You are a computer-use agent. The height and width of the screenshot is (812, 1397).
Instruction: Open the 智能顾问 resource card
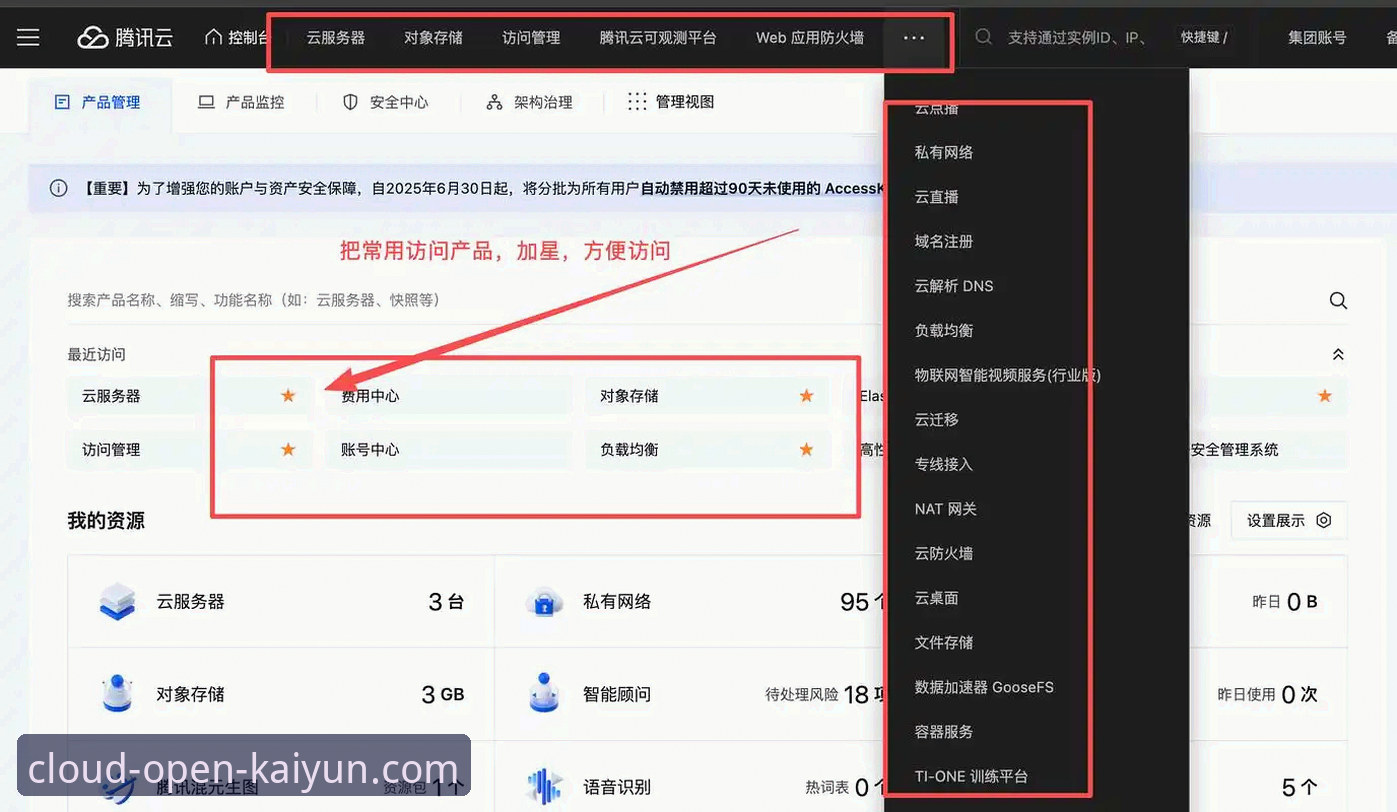click(690, 694)
